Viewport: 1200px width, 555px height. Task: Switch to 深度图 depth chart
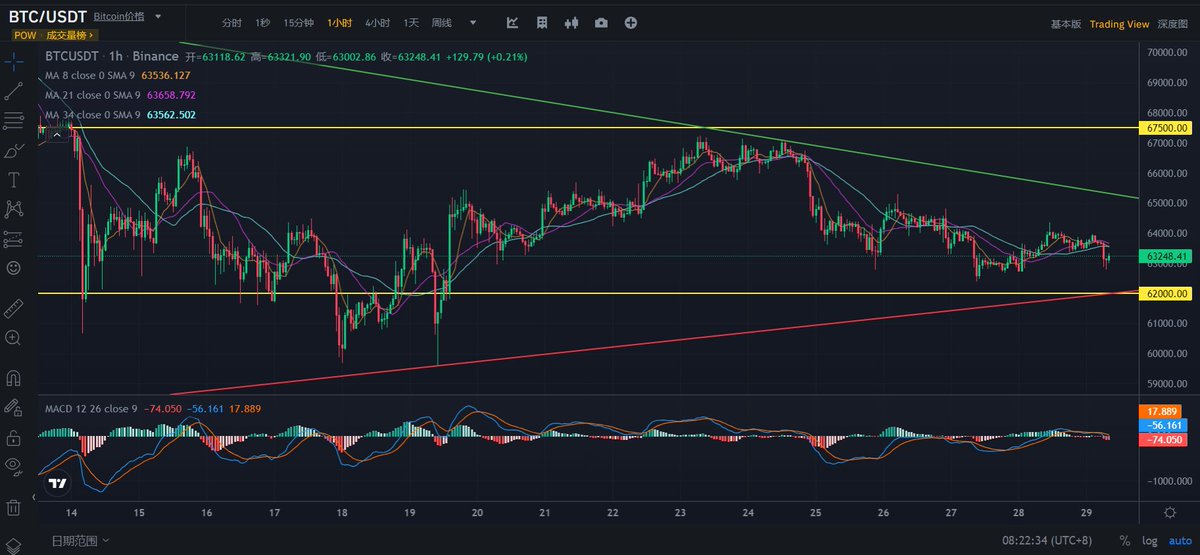[x=1173, y=24]
